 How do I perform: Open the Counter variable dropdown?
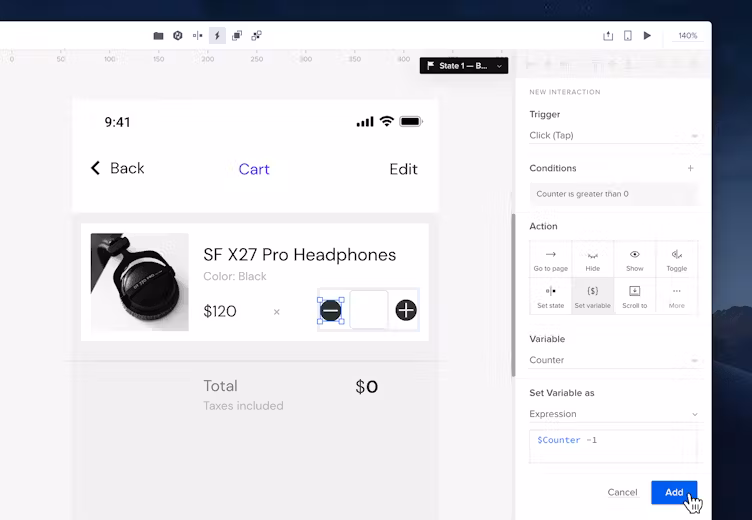click(614, 360)
